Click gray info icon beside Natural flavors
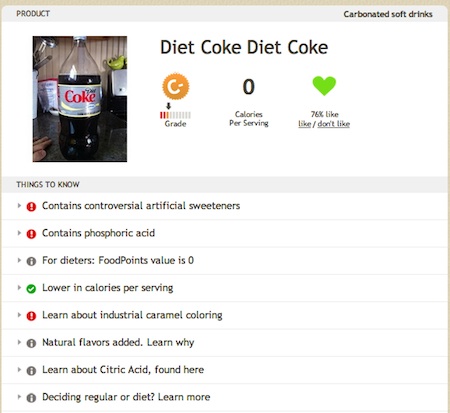The height and width of the screenshot is (413, 450). 31,343
